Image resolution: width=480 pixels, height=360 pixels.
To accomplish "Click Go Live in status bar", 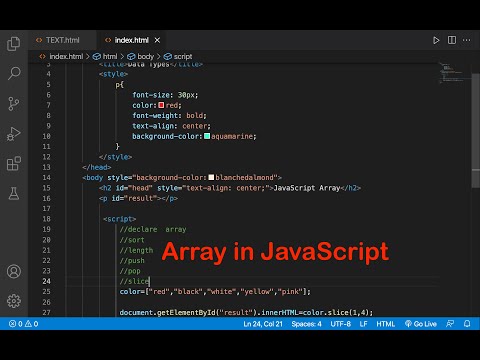I will coord(421,324).
